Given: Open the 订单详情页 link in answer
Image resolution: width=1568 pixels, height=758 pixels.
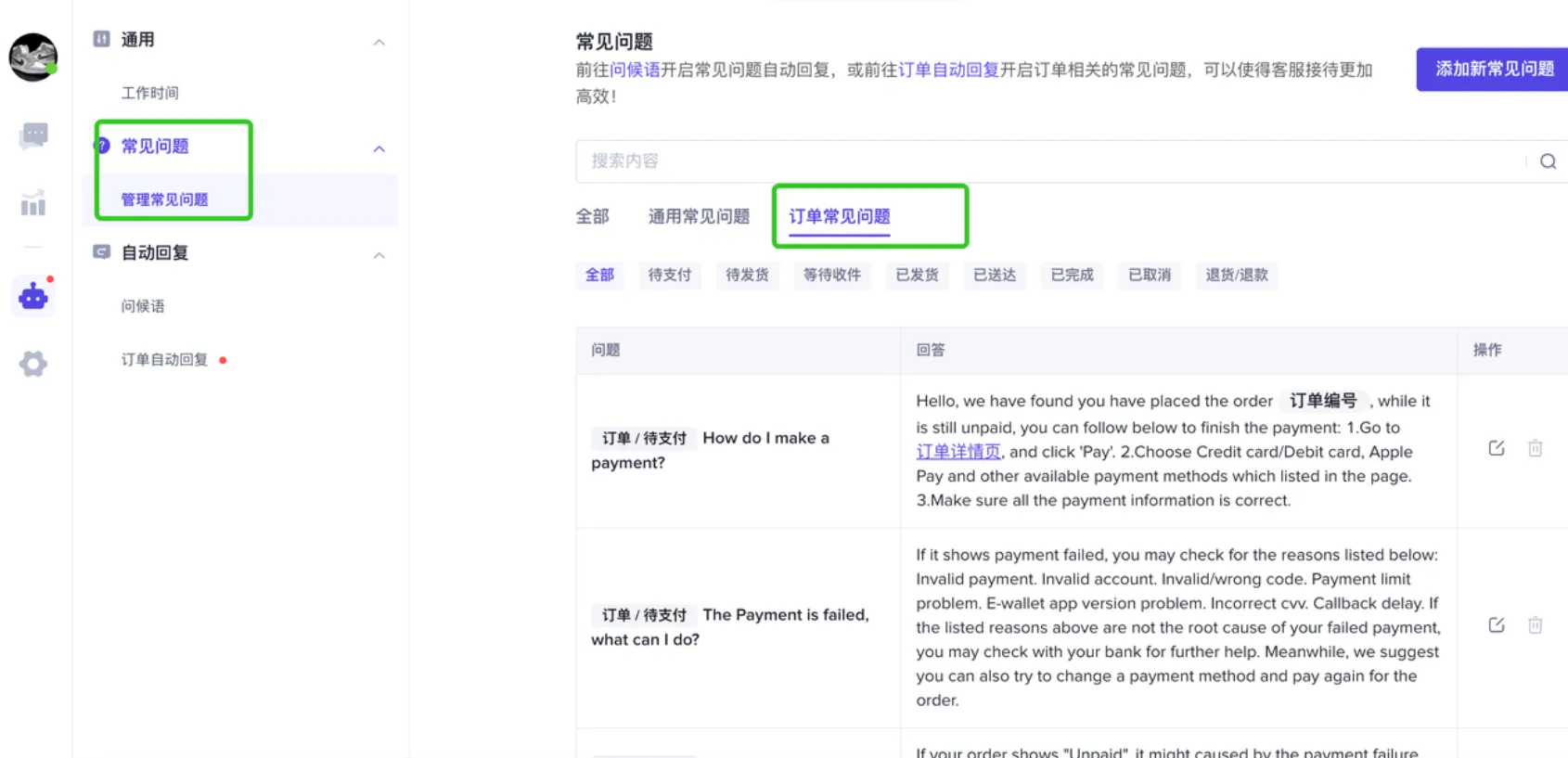Looking at the screenshot, I should point(958,452).
